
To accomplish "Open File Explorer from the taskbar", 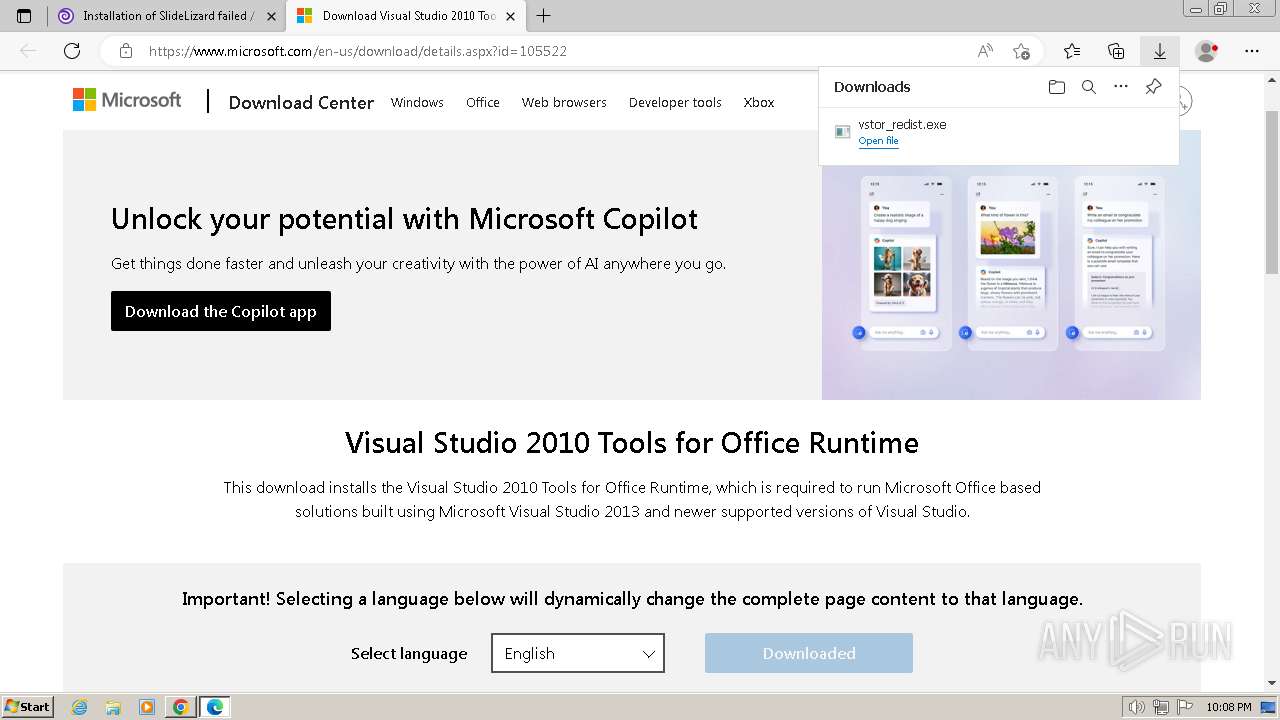I will pyautogui.click(x=113, y=707).
